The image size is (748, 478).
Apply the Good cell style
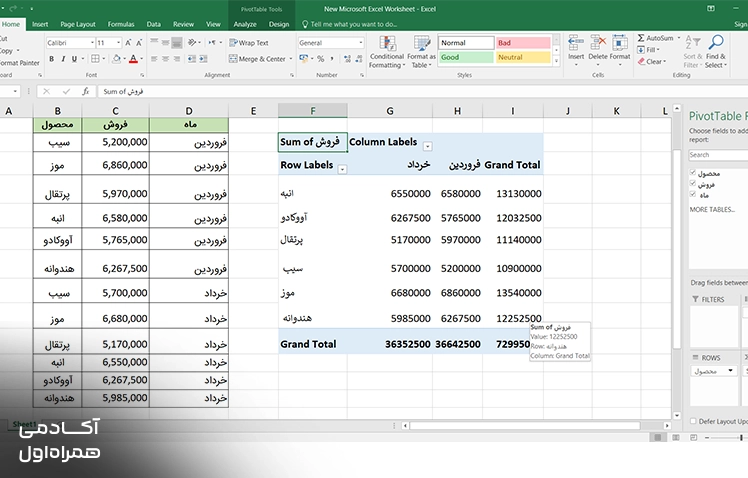tap(466, 57)
